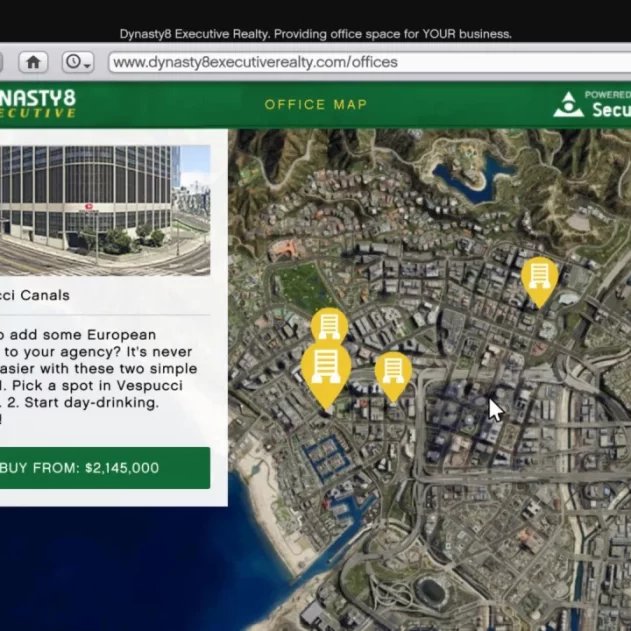Click the Vespucci Canals office name

click(x=35, y=295)
